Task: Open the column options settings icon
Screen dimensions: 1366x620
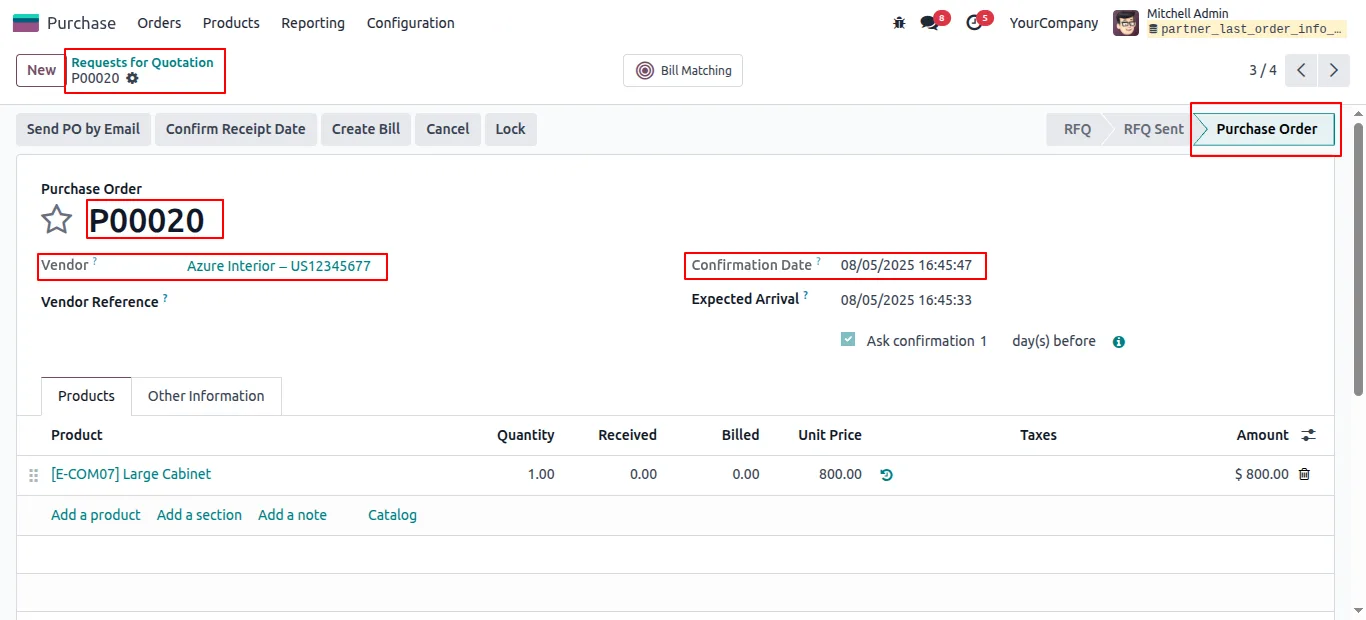Action: coord(1308,435)
